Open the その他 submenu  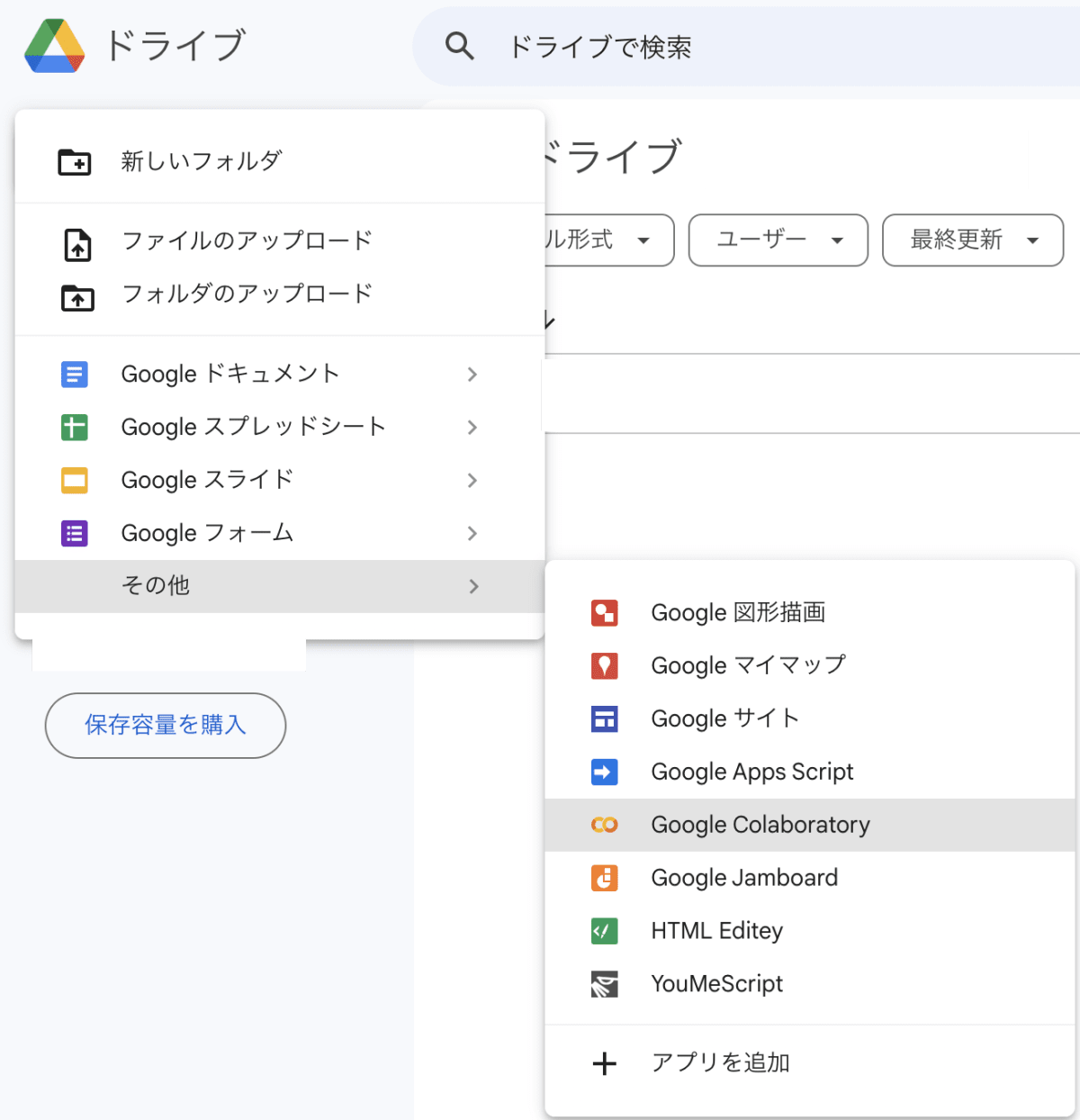(280, 586)
